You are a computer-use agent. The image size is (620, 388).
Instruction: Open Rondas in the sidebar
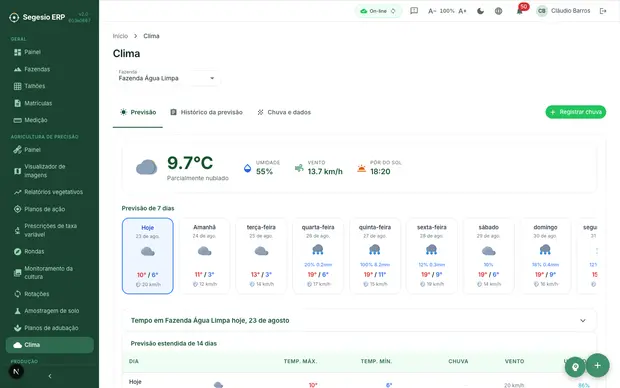[49, 252]
